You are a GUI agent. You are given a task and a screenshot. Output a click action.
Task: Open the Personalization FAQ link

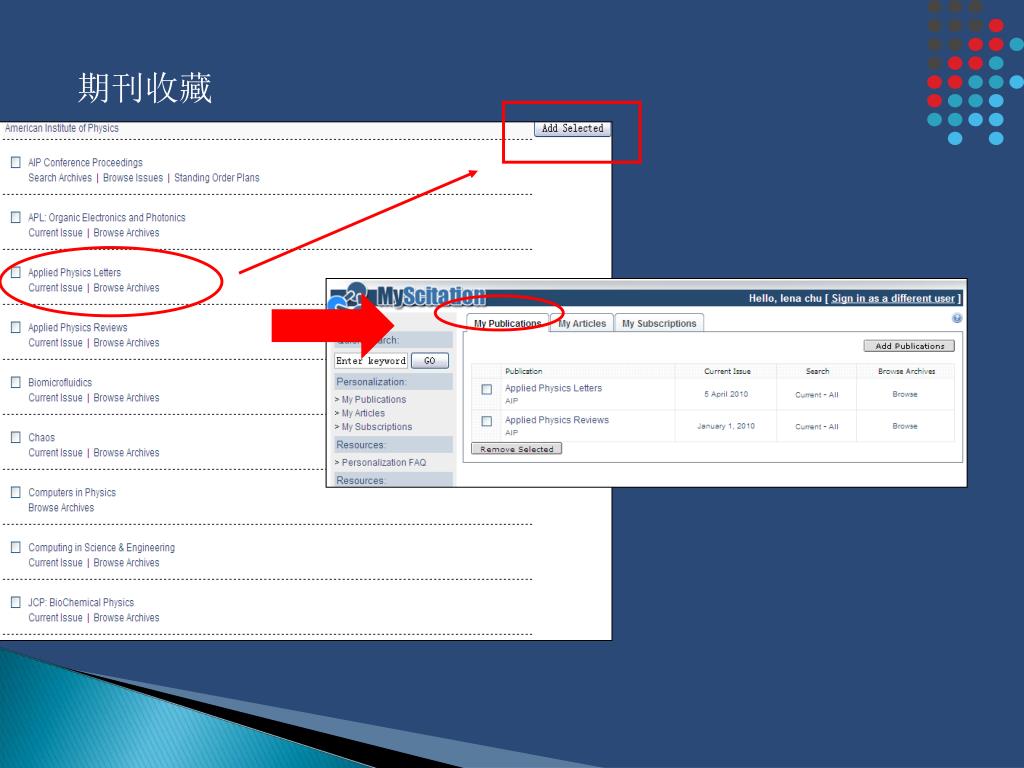[384, 462]
